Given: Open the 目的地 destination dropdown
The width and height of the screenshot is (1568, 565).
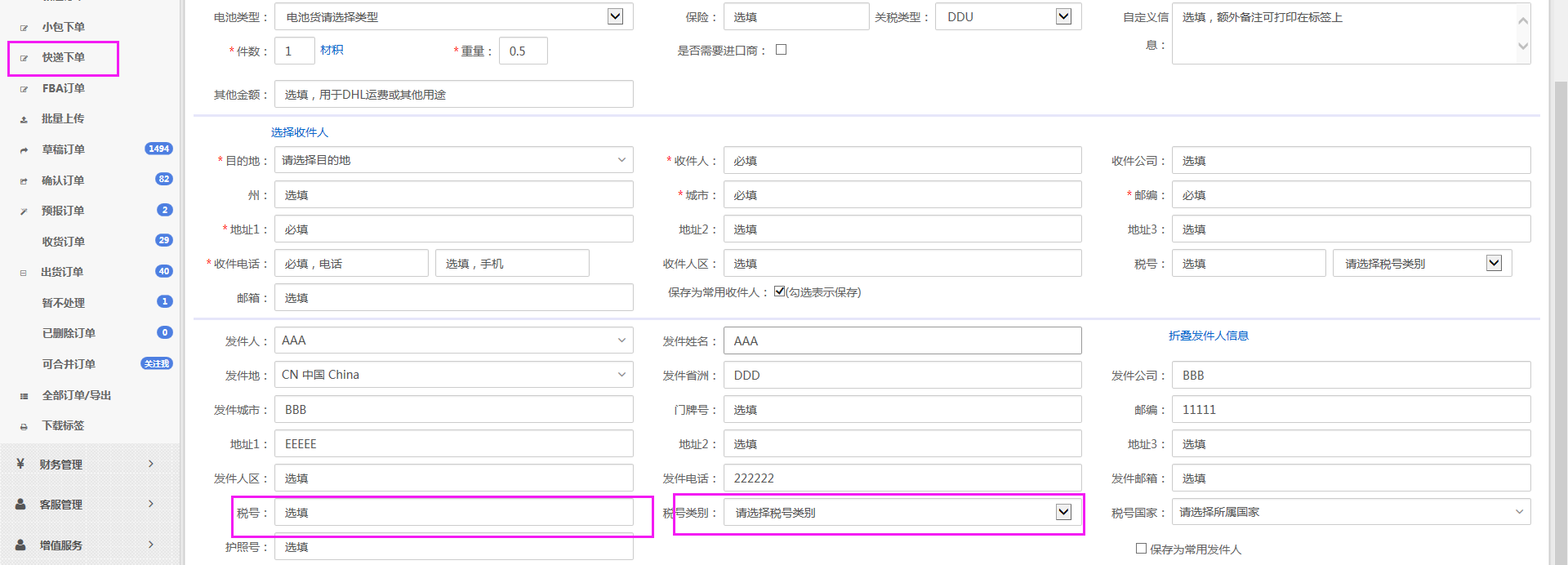Looking at the screenshot, I should click(x=453, y=160).
